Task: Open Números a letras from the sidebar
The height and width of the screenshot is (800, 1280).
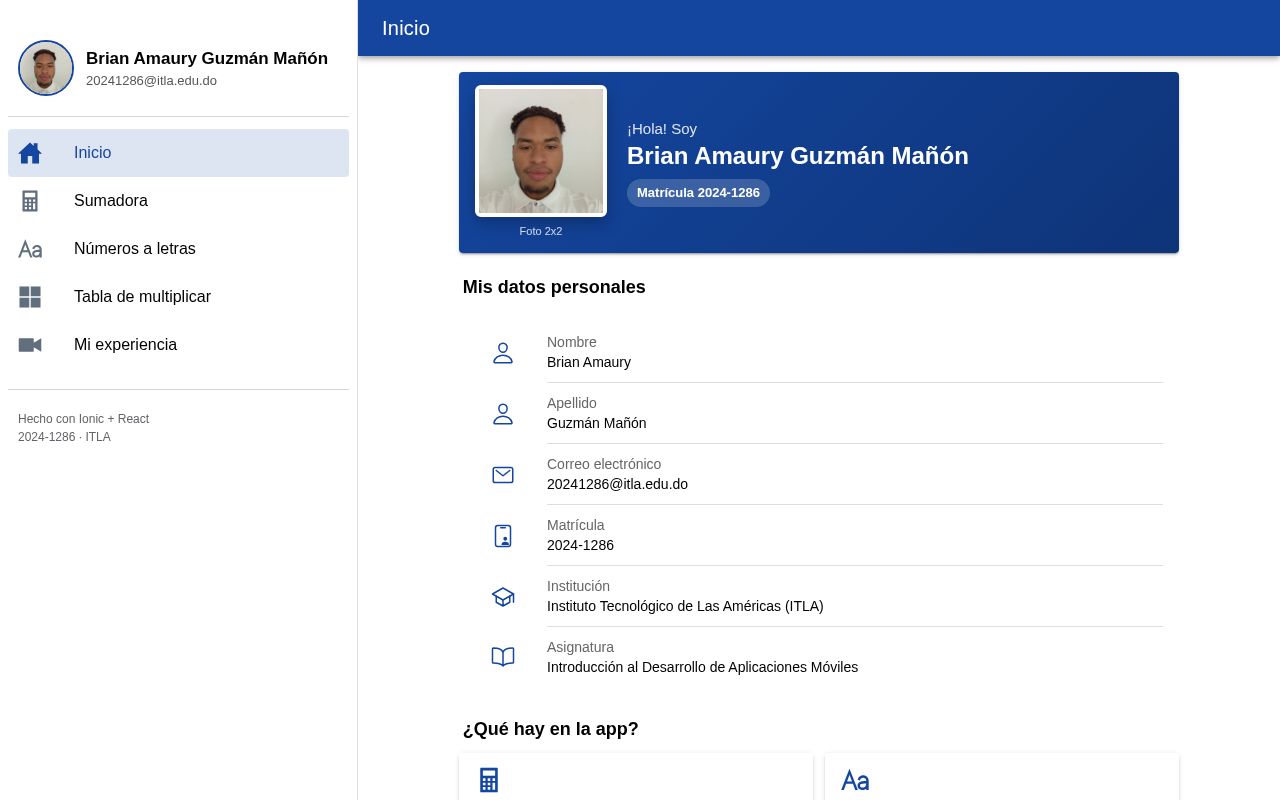Action: coord(178,249)
